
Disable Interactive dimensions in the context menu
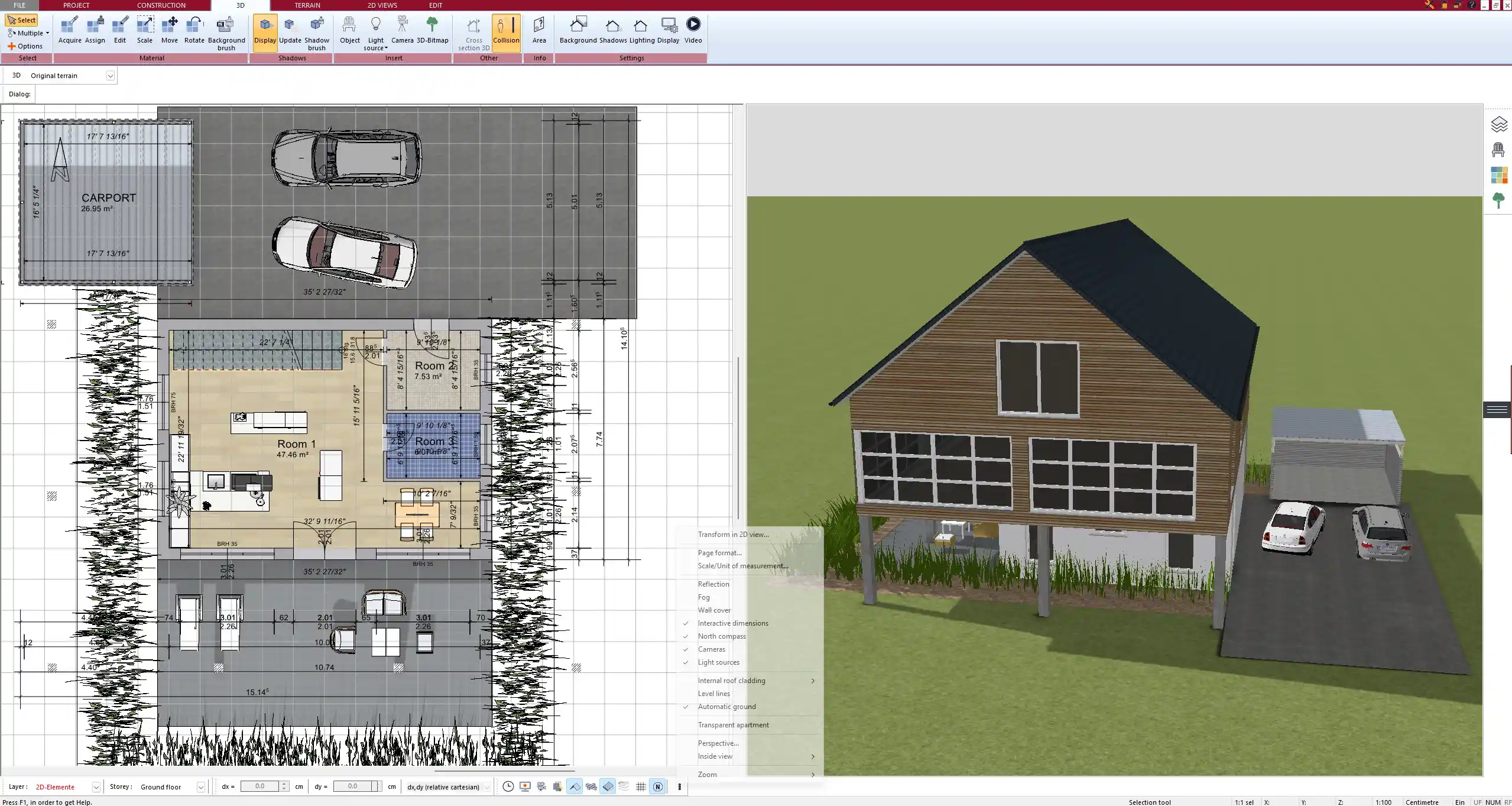(733, 623)
